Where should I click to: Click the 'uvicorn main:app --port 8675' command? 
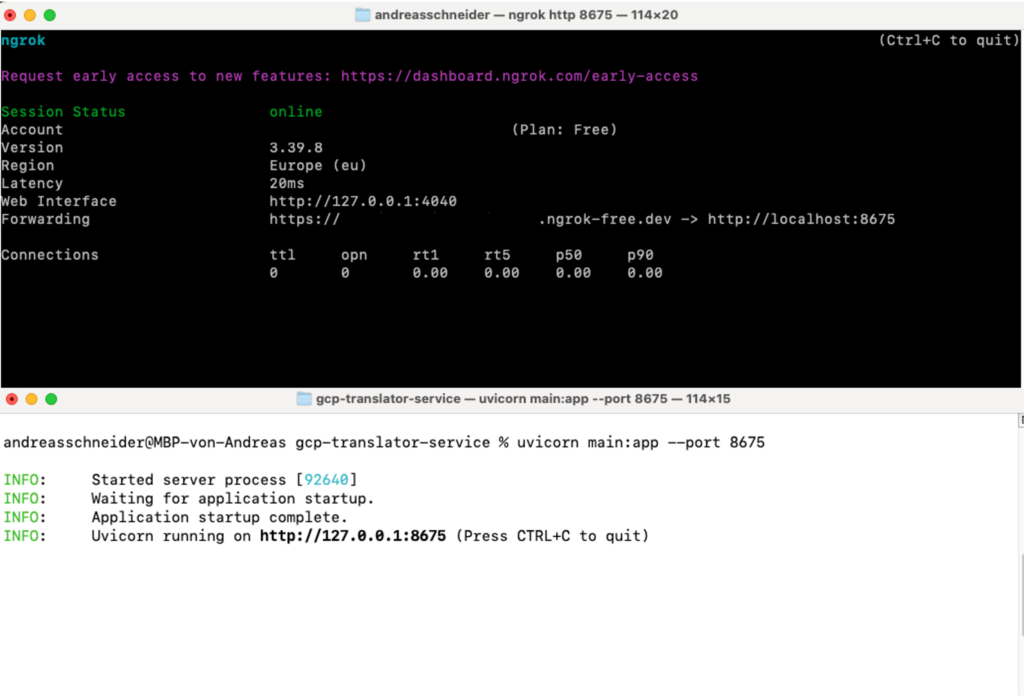tap(641, 443)
